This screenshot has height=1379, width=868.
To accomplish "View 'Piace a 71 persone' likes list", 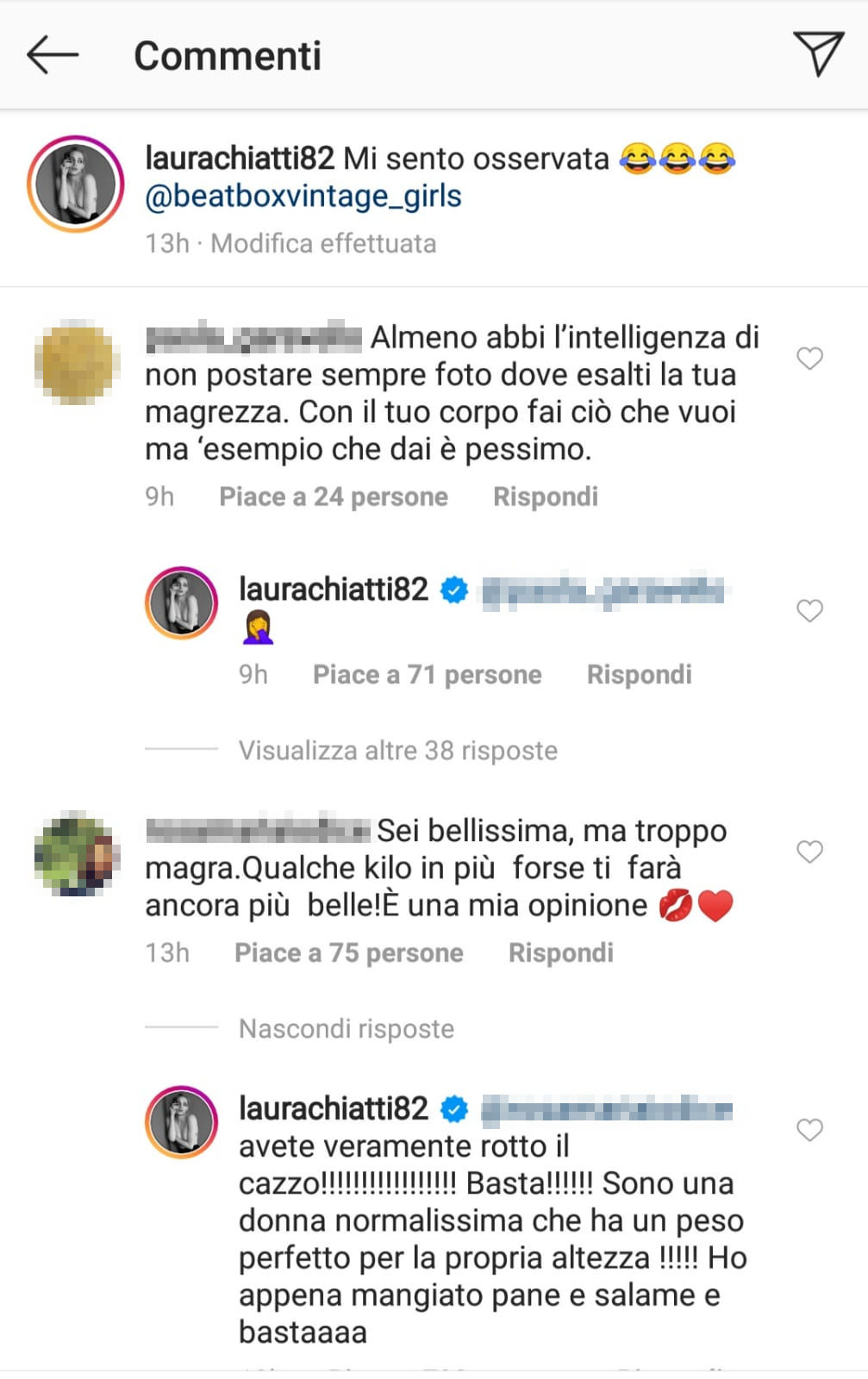I will pos(428,675).
